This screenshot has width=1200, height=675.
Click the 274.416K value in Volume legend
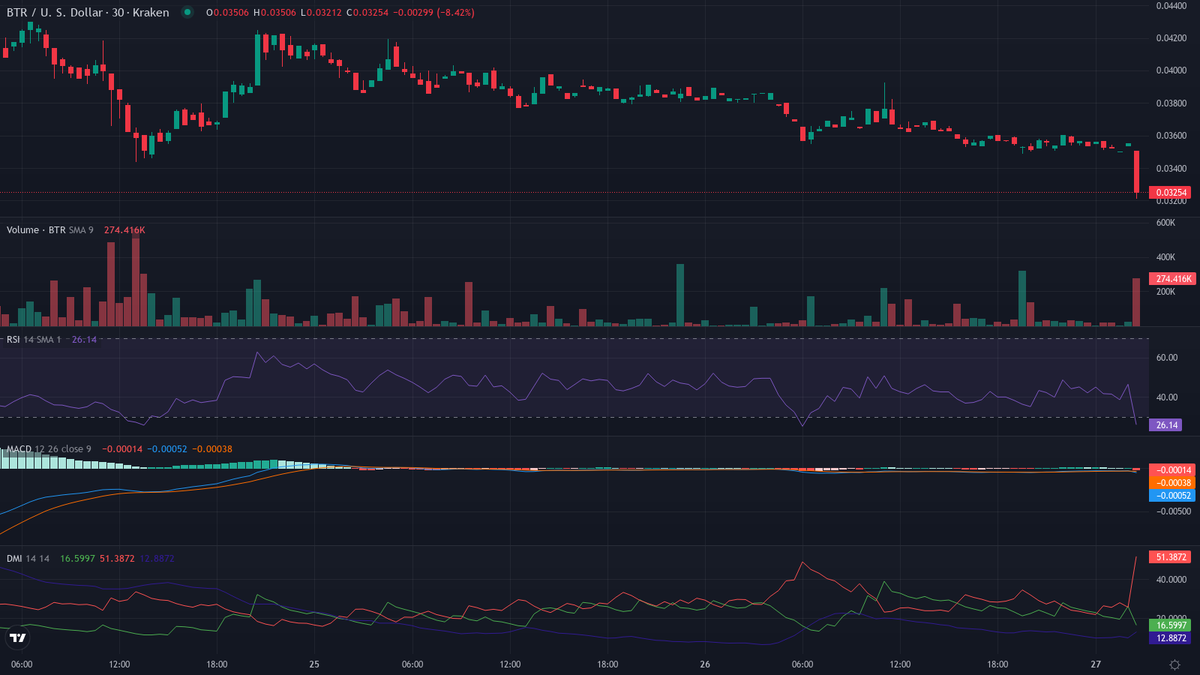click(x=125, y=230)
